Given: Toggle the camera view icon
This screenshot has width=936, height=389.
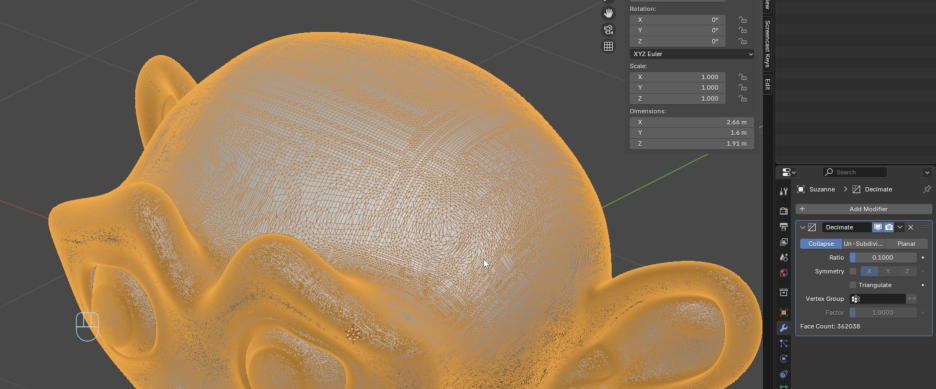Looking at the screenshot, I should (608, 30).
